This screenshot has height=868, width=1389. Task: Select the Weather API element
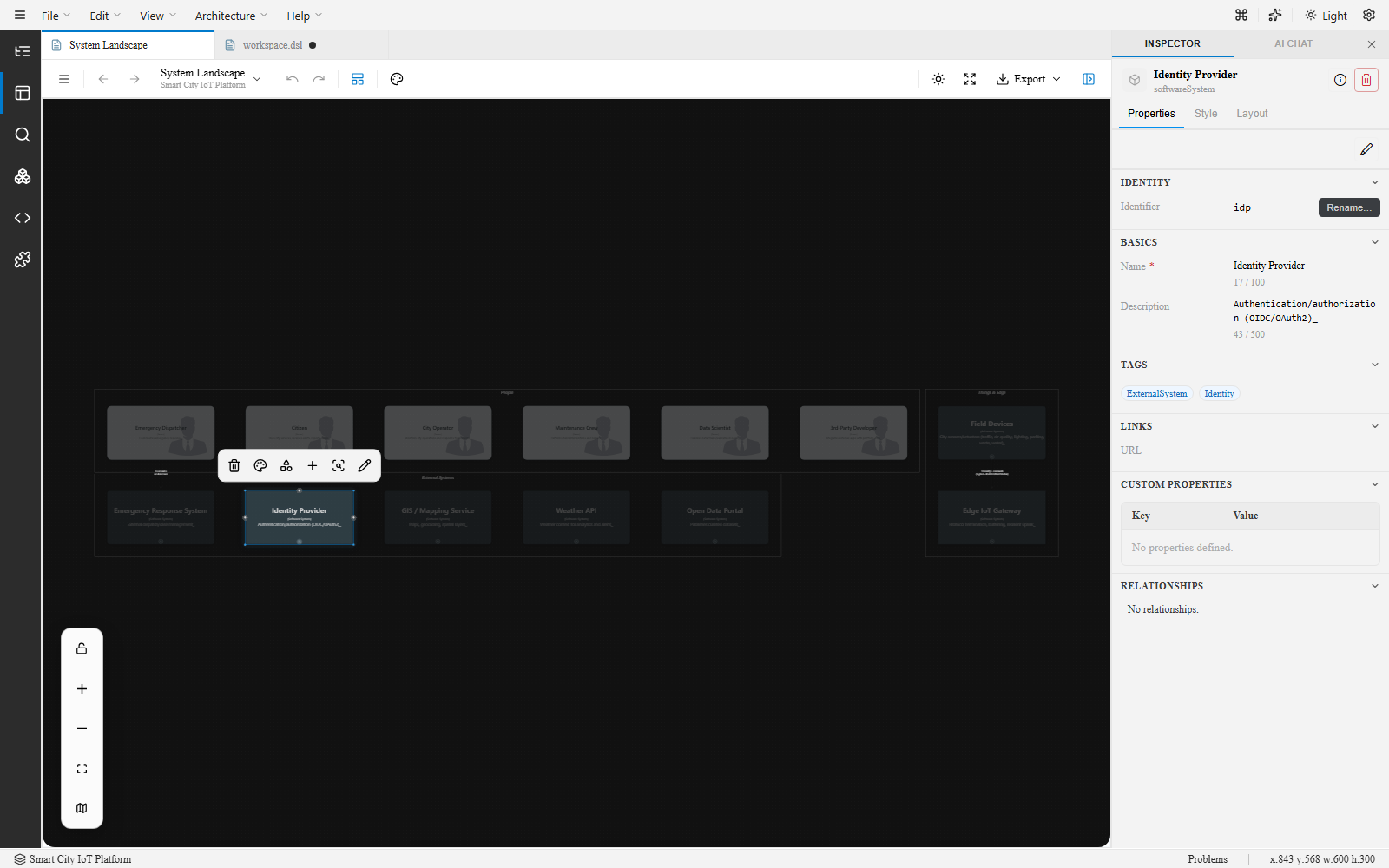click(576, 517)
